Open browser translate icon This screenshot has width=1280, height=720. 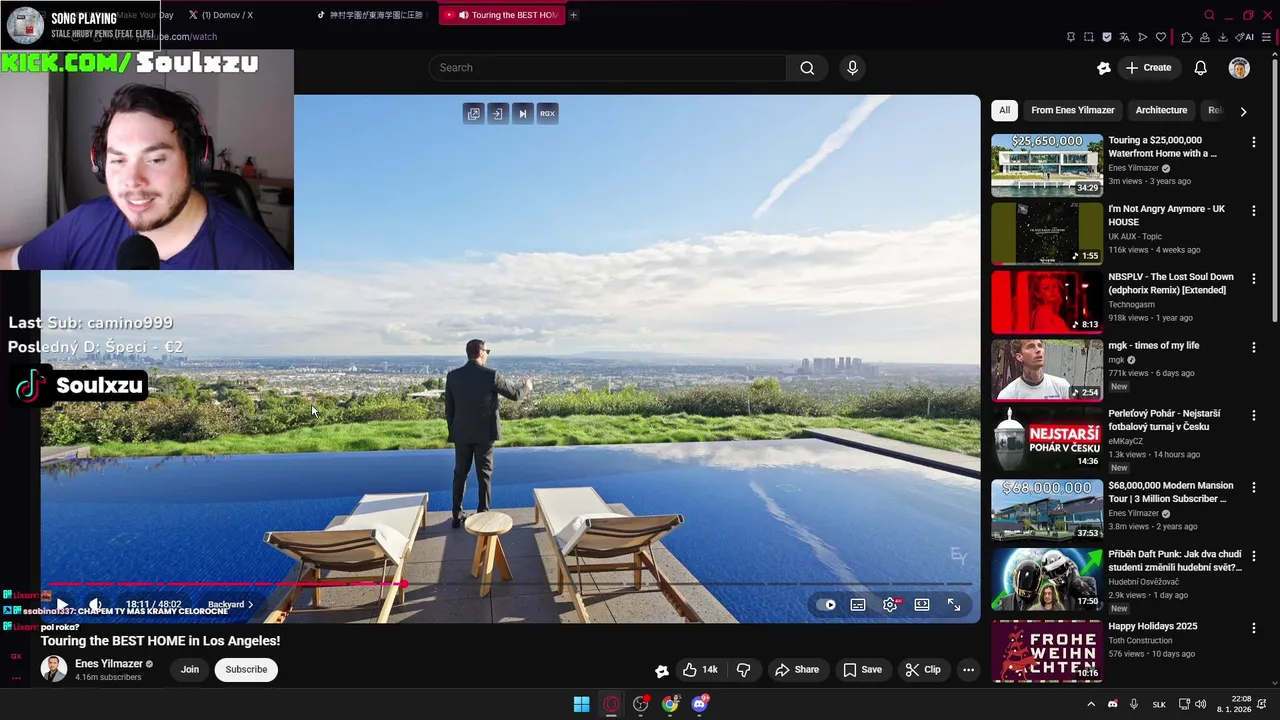[1124, 37]
